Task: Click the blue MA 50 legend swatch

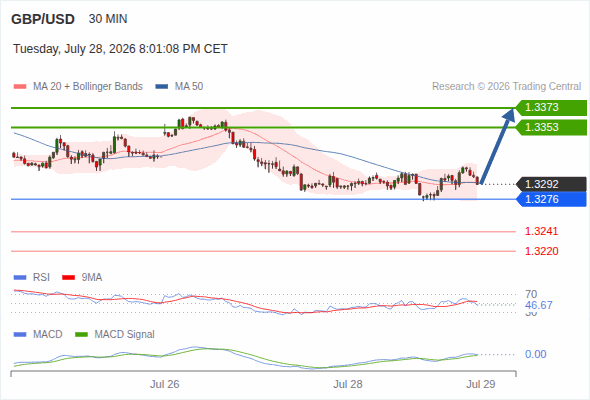Action: point(162,87)
